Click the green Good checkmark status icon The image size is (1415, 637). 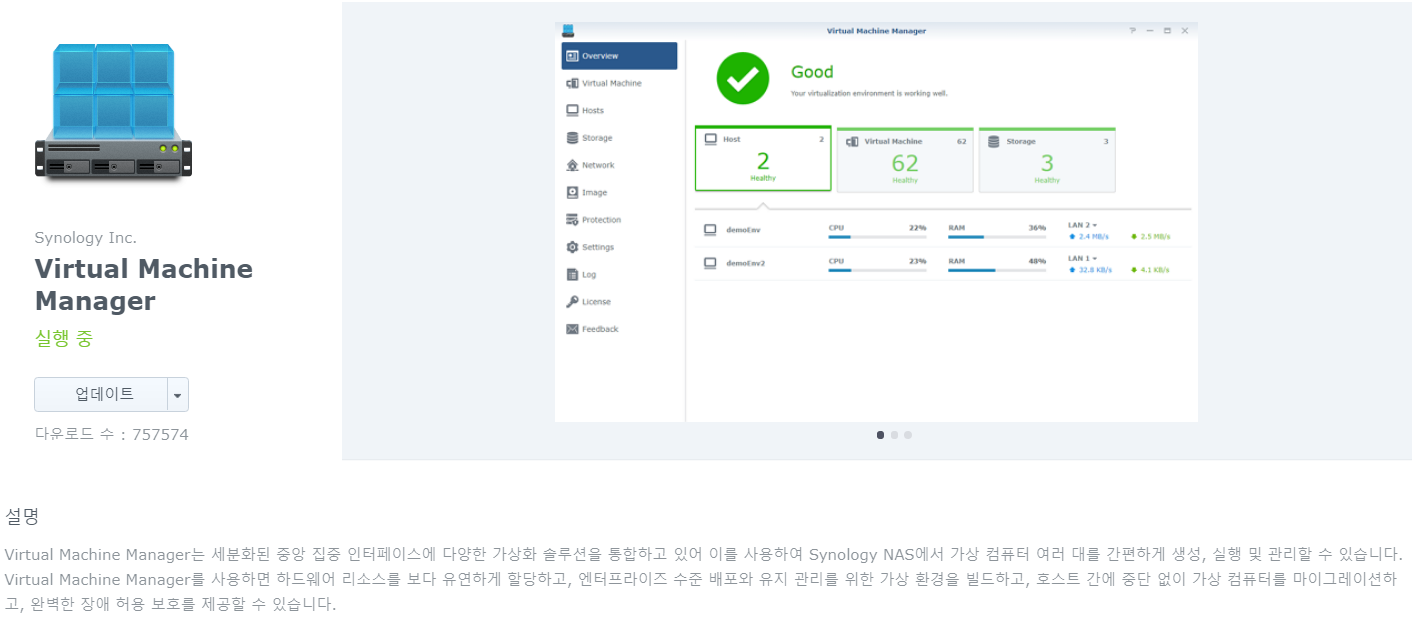pos(743,78)
